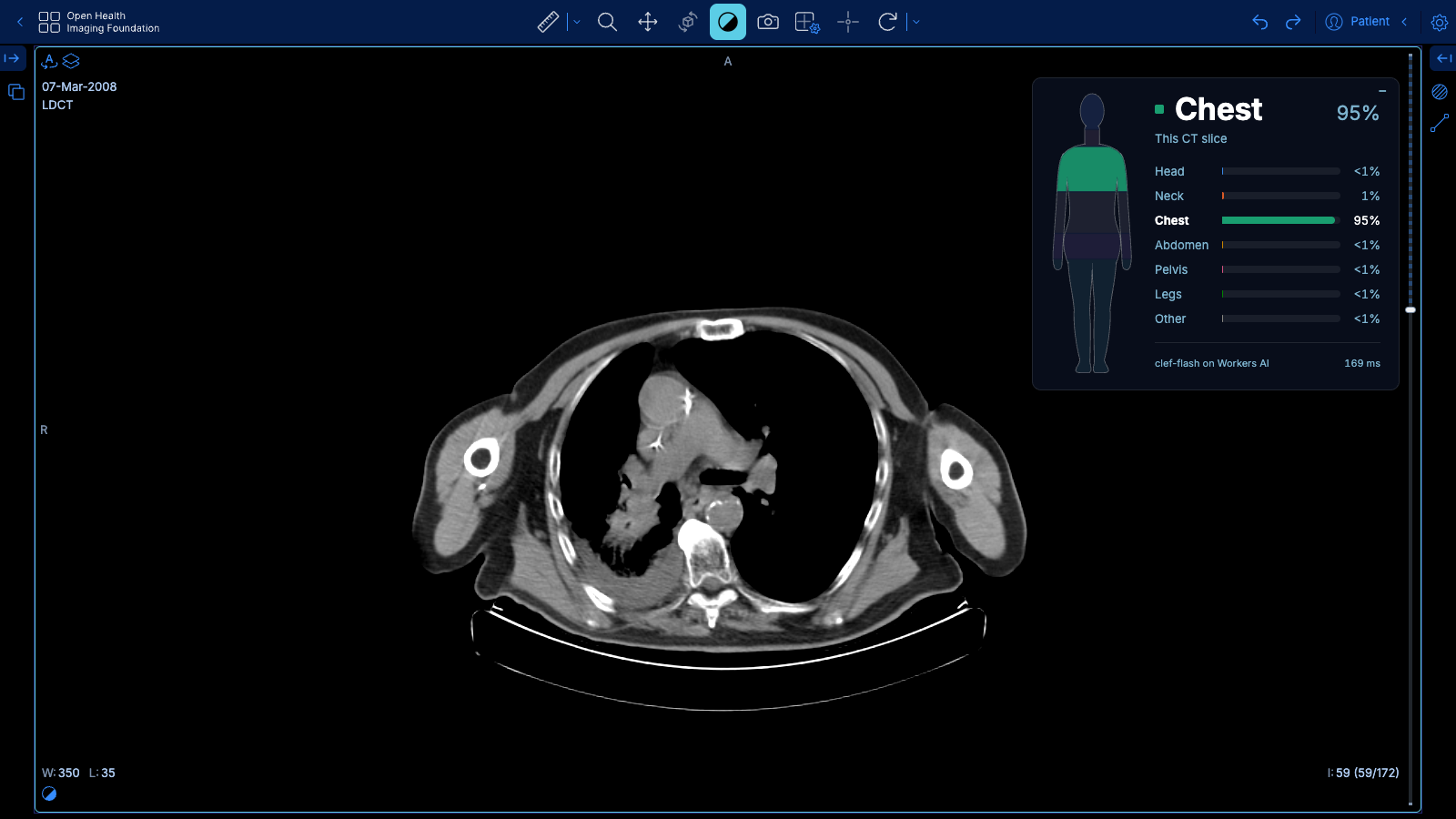Toggle the Window Level contrast tool
This screenshot has height=819, width=1456.
pyautogui.click(x=728, y=22)
